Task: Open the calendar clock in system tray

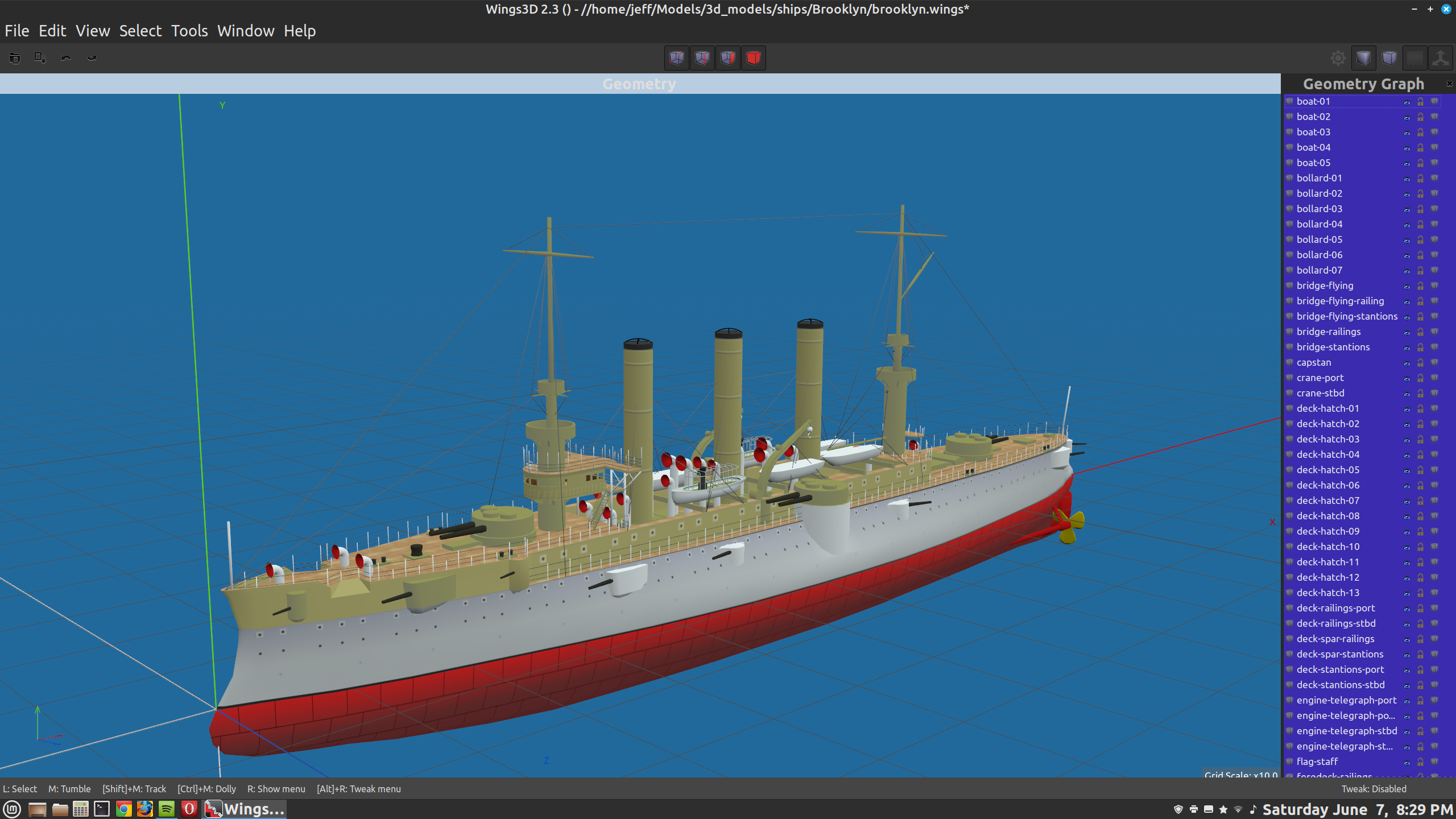Action: tap(1358, 809)
